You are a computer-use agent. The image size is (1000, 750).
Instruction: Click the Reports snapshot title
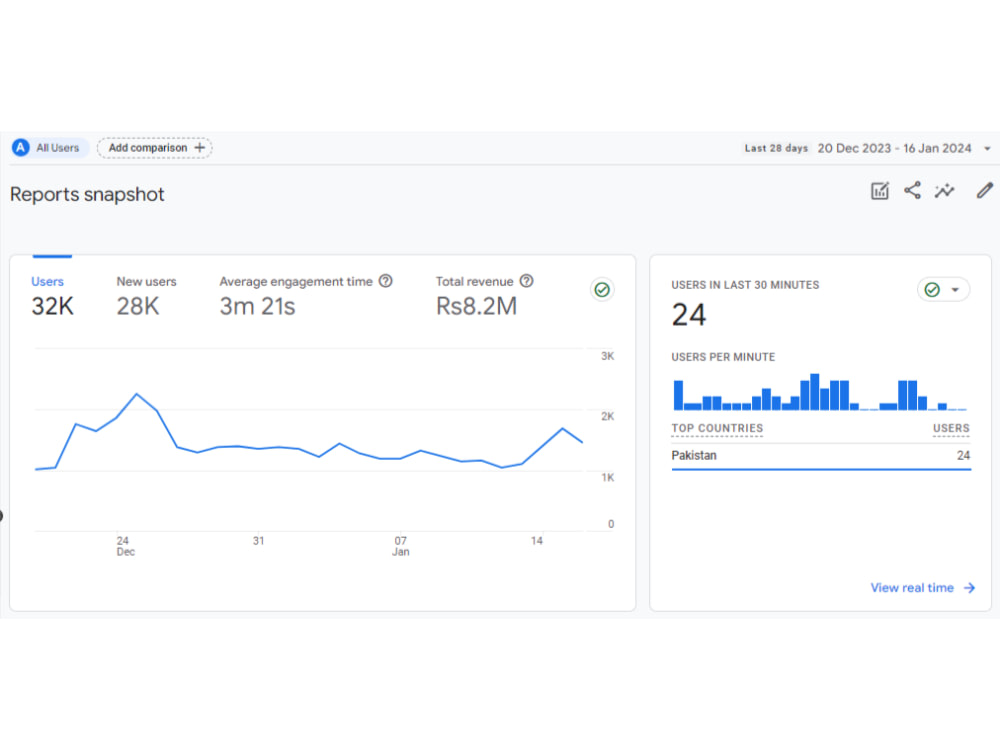[87, 195]
